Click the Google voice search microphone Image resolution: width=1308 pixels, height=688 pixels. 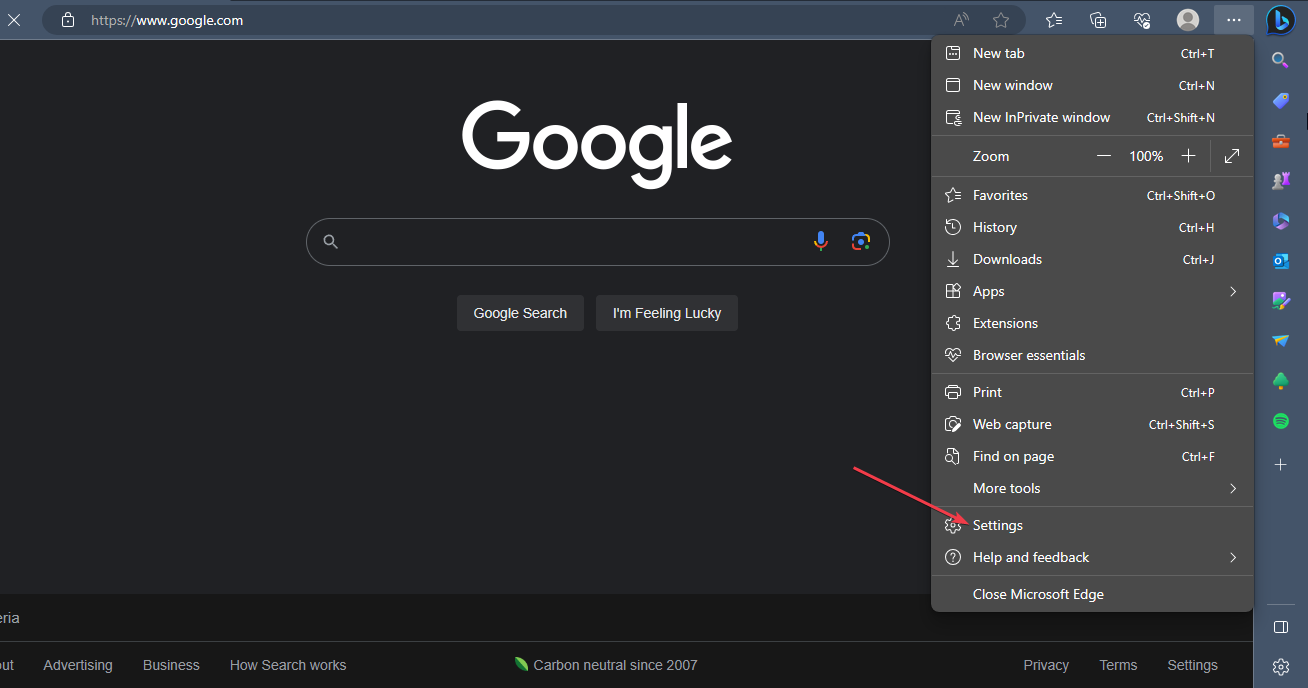821,241
